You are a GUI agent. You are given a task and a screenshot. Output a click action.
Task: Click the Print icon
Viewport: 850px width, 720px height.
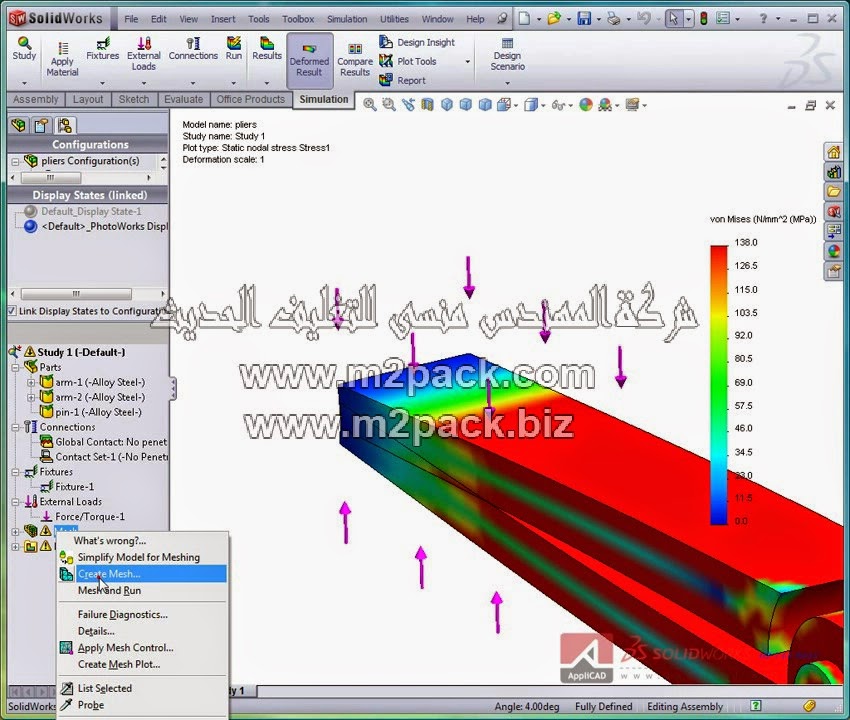[x=614, y=19]
